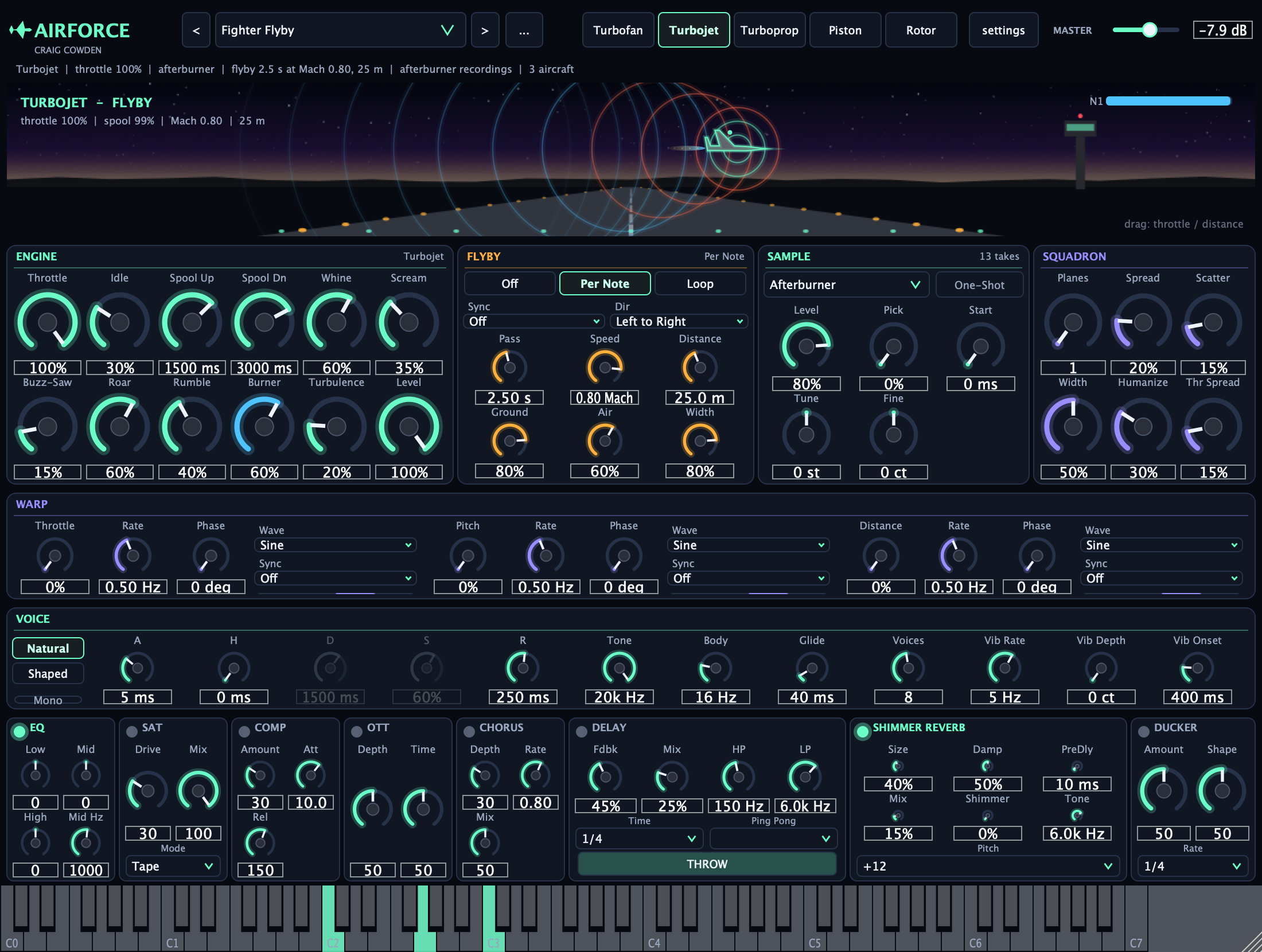Switch to the Rotor engine tab
This screenshot has width=1262, height=952.
coord(921,30)
